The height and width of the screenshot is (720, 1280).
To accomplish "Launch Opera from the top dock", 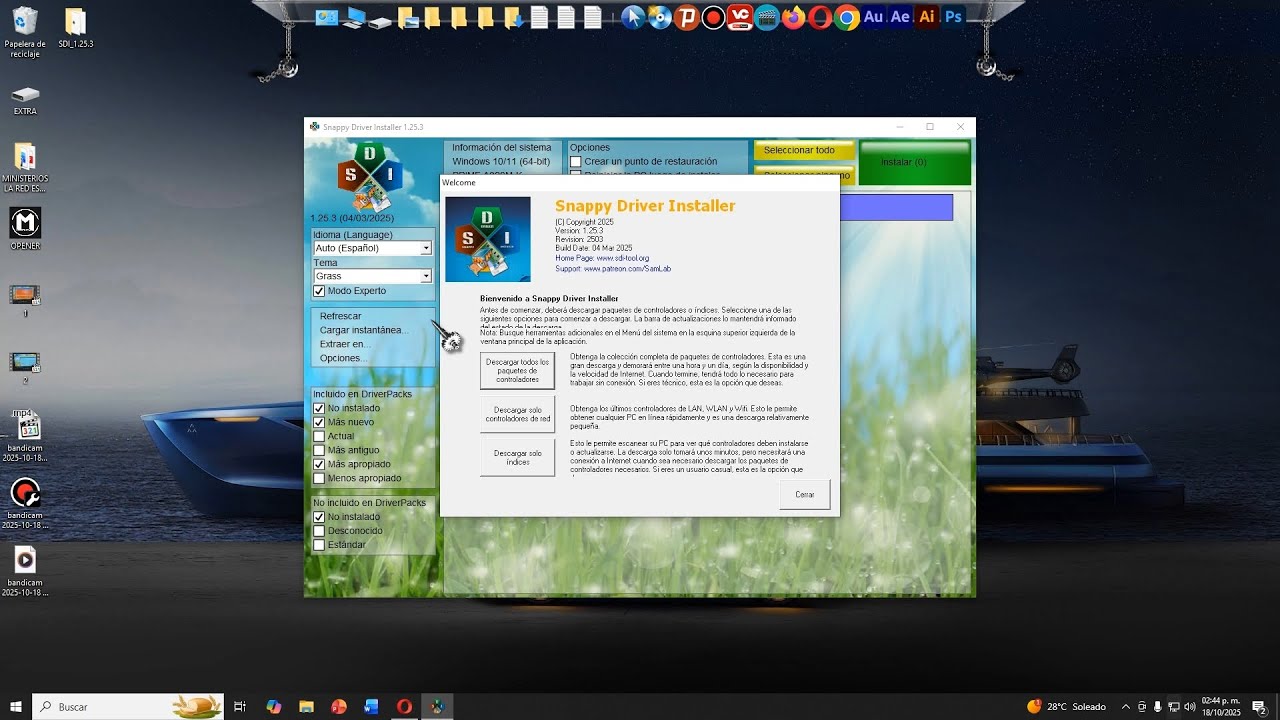I will 820,17.
